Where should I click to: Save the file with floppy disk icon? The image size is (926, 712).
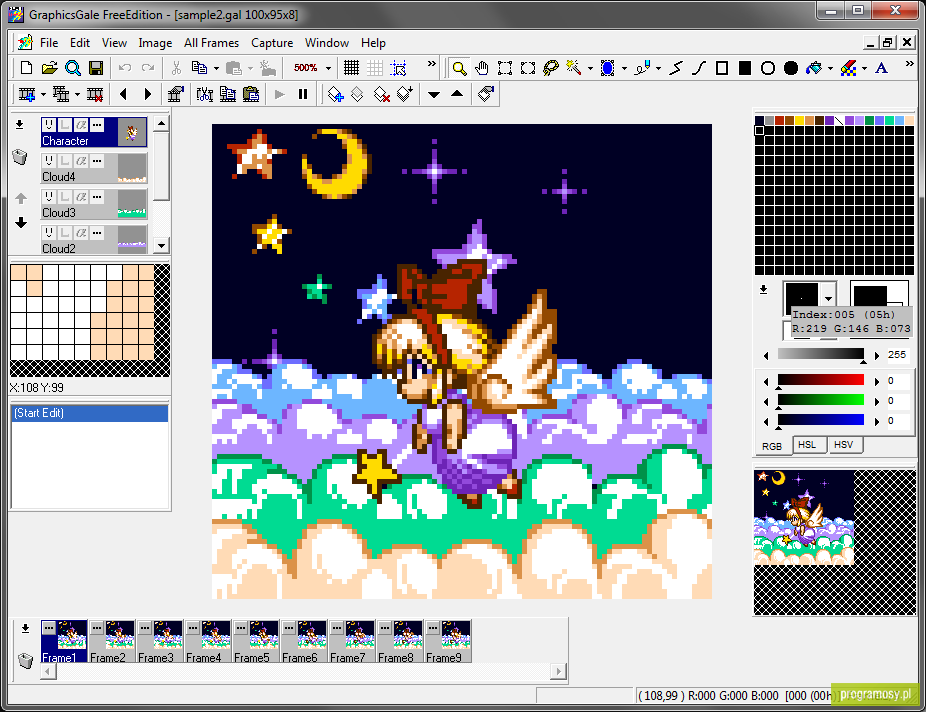point(96,68)
